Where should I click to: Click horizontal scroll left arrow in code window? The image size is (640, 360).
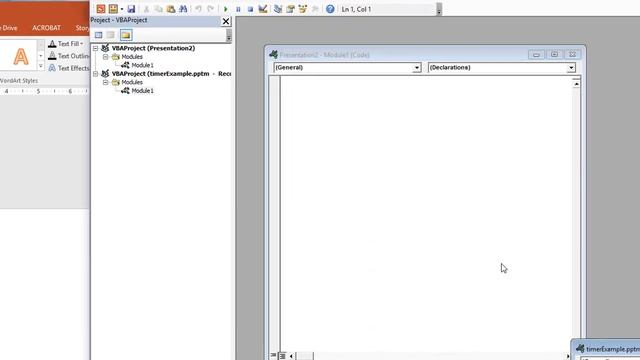coord(291,356)
